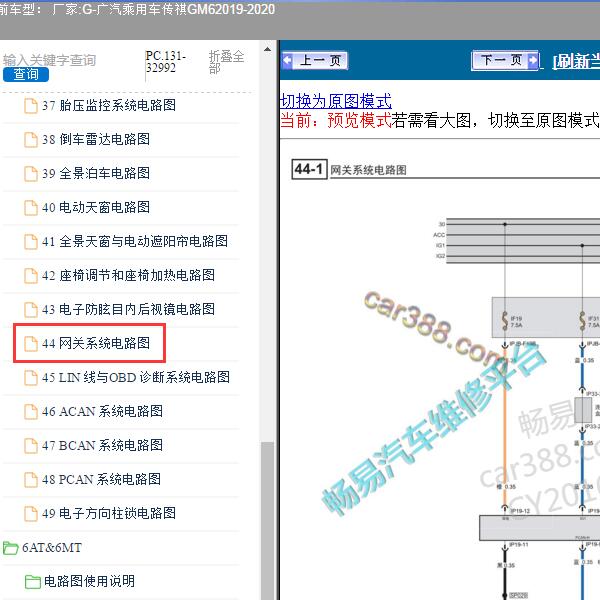
Task: Open 37 胎压监控系统电路图
Action: [109, 106]
